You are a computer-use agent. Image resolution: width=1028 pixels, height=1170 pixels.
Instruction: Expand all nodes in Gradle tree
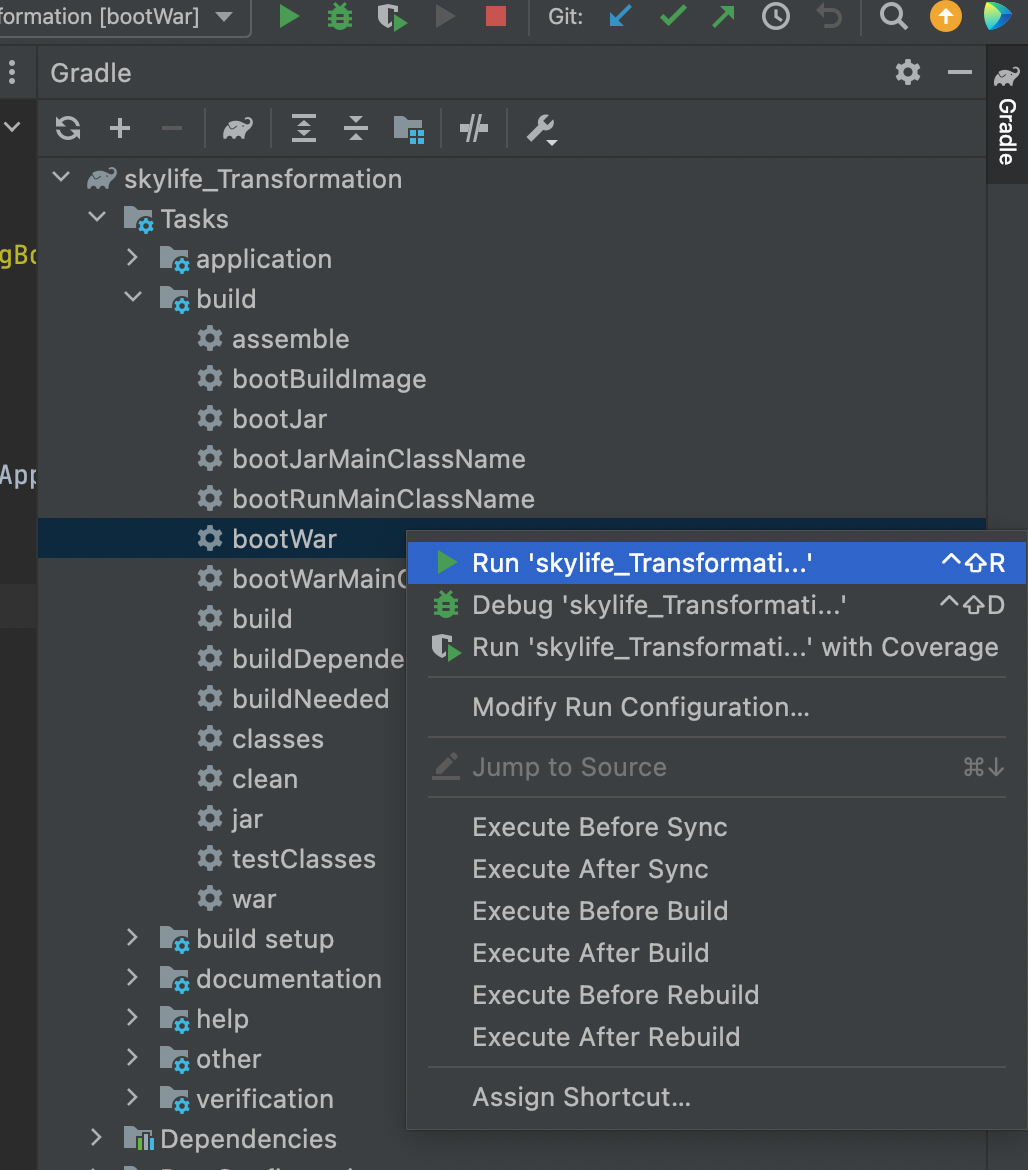[304, 128]
